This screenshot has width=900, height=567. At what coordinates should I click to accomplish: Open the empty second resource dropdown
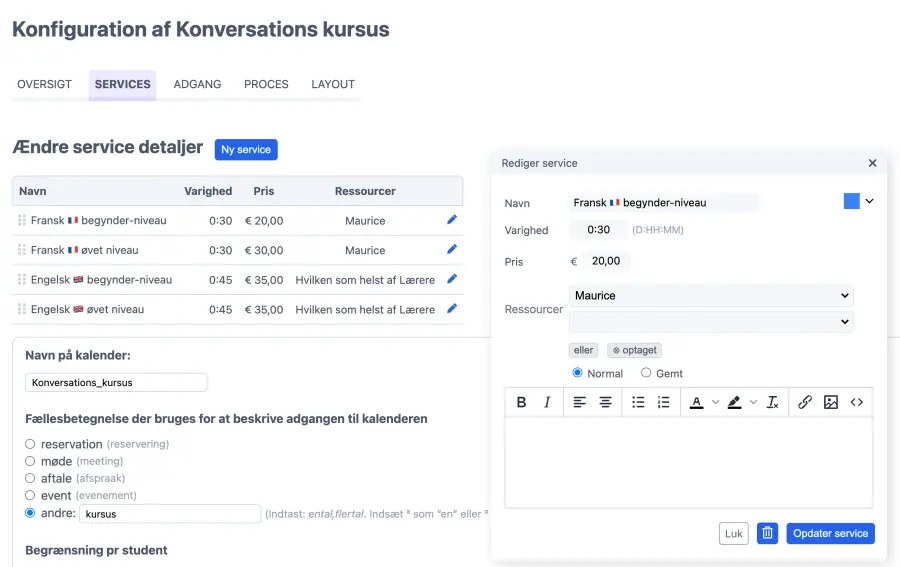[711, 322]
